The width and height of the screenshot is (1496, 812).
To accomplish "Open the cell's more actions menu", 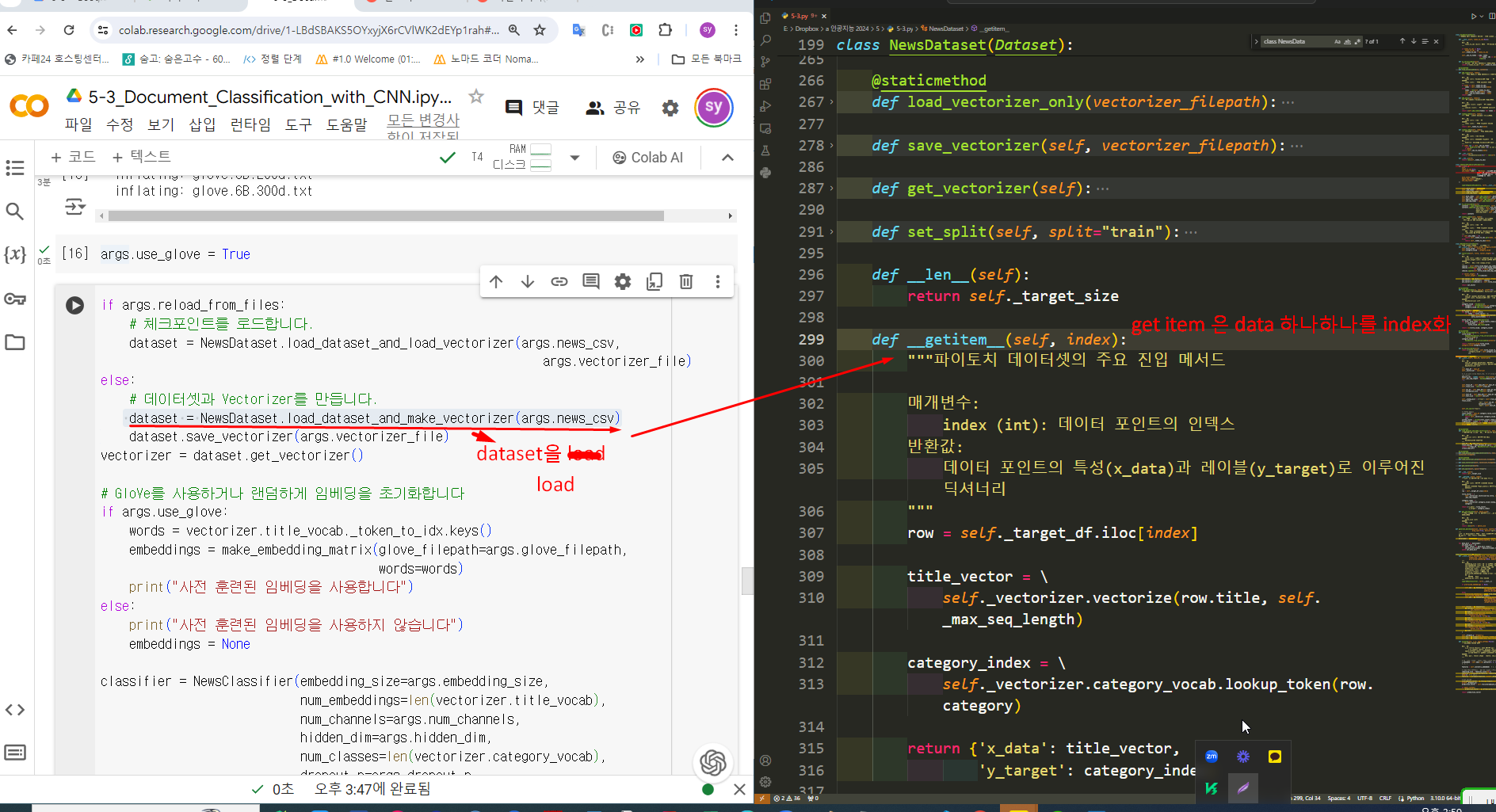I will click(718, 281).
